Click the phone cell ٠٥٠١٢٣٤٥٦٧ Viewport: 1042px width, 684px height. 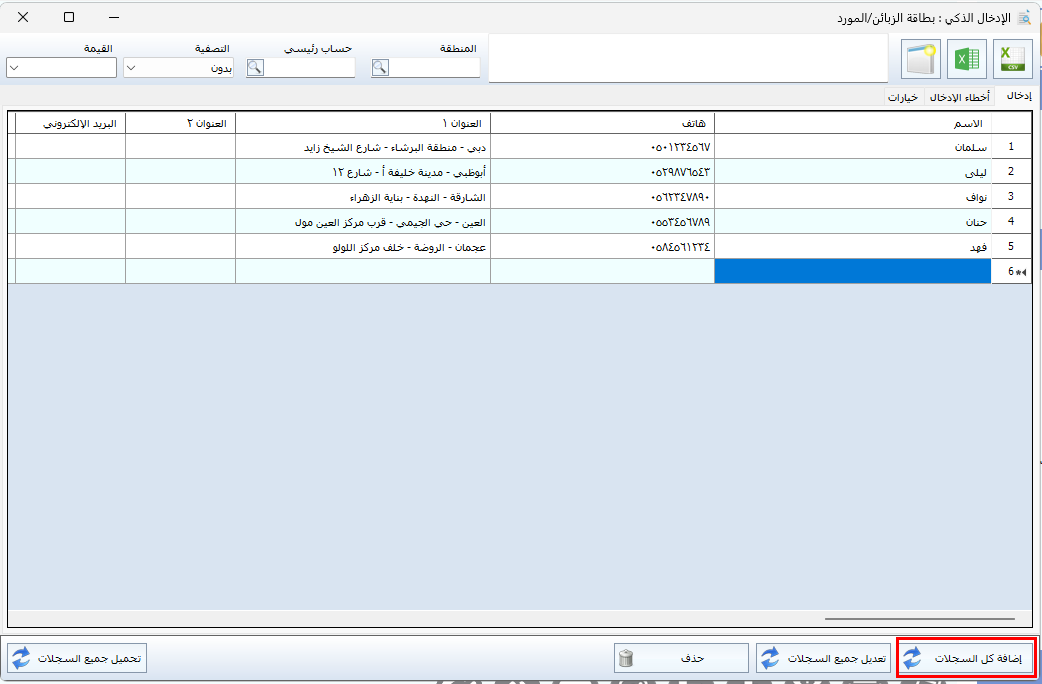pos(603,147)
